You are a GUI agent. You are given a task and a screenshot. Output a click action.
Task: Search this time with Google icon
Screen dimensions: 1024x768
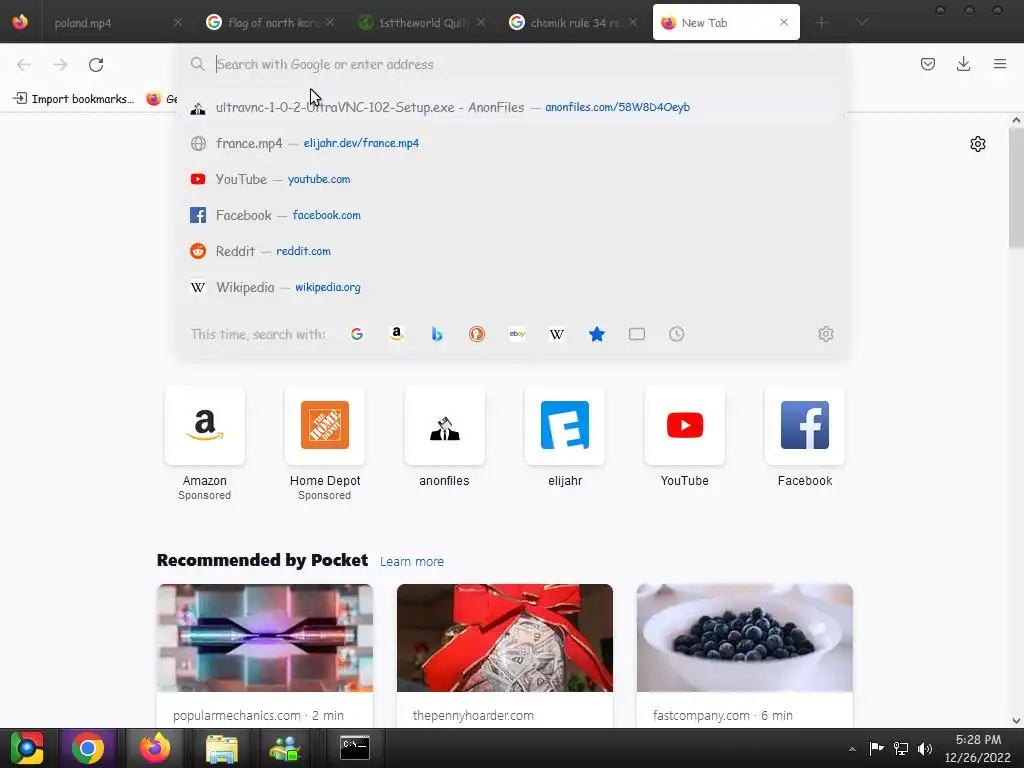tap(357, 334)
